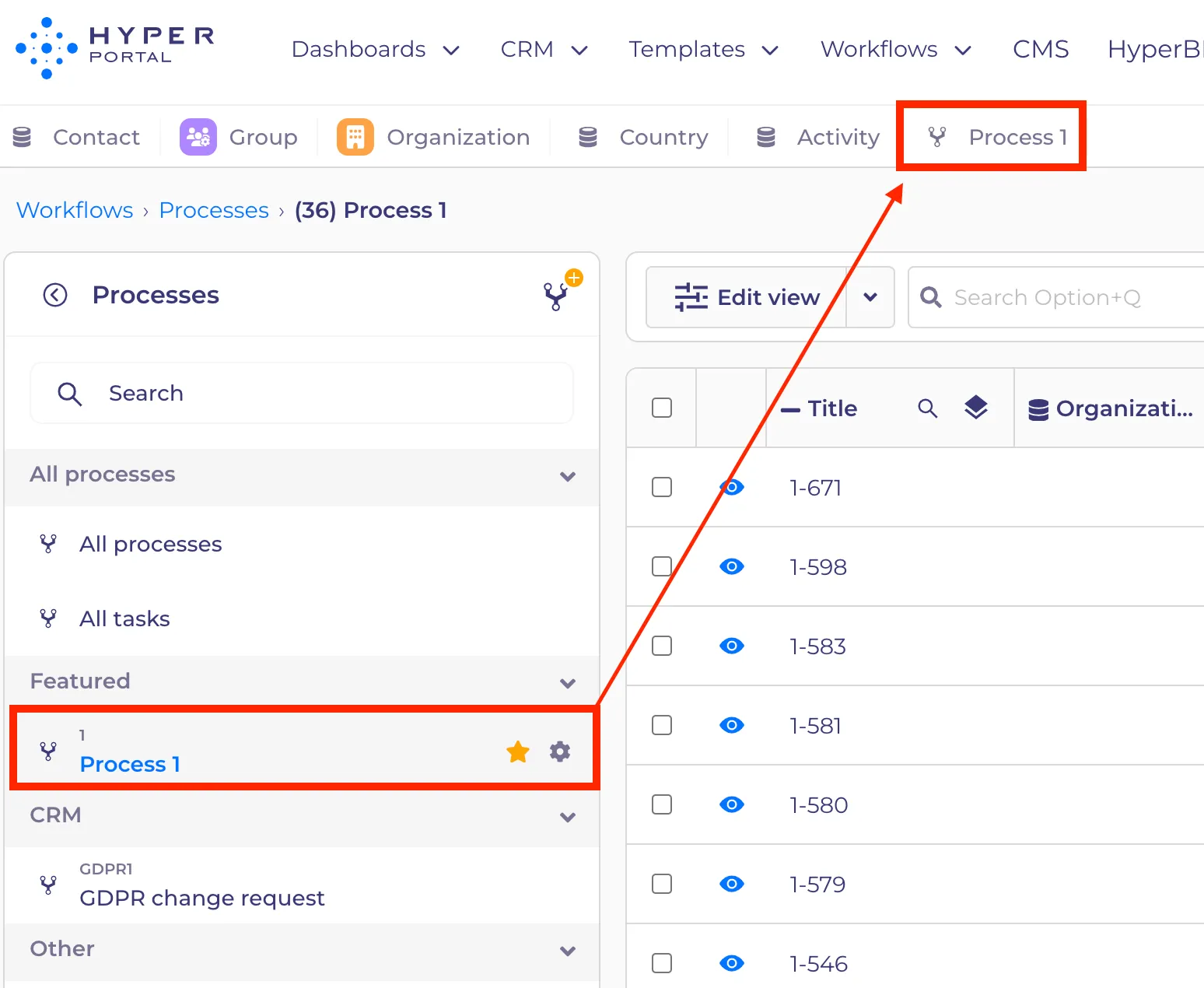The width and height of the screenshot is (1204, 988).
Task: Click the Processes sidebar Search field
Action: pyautogui.click(x=302, y=393)
